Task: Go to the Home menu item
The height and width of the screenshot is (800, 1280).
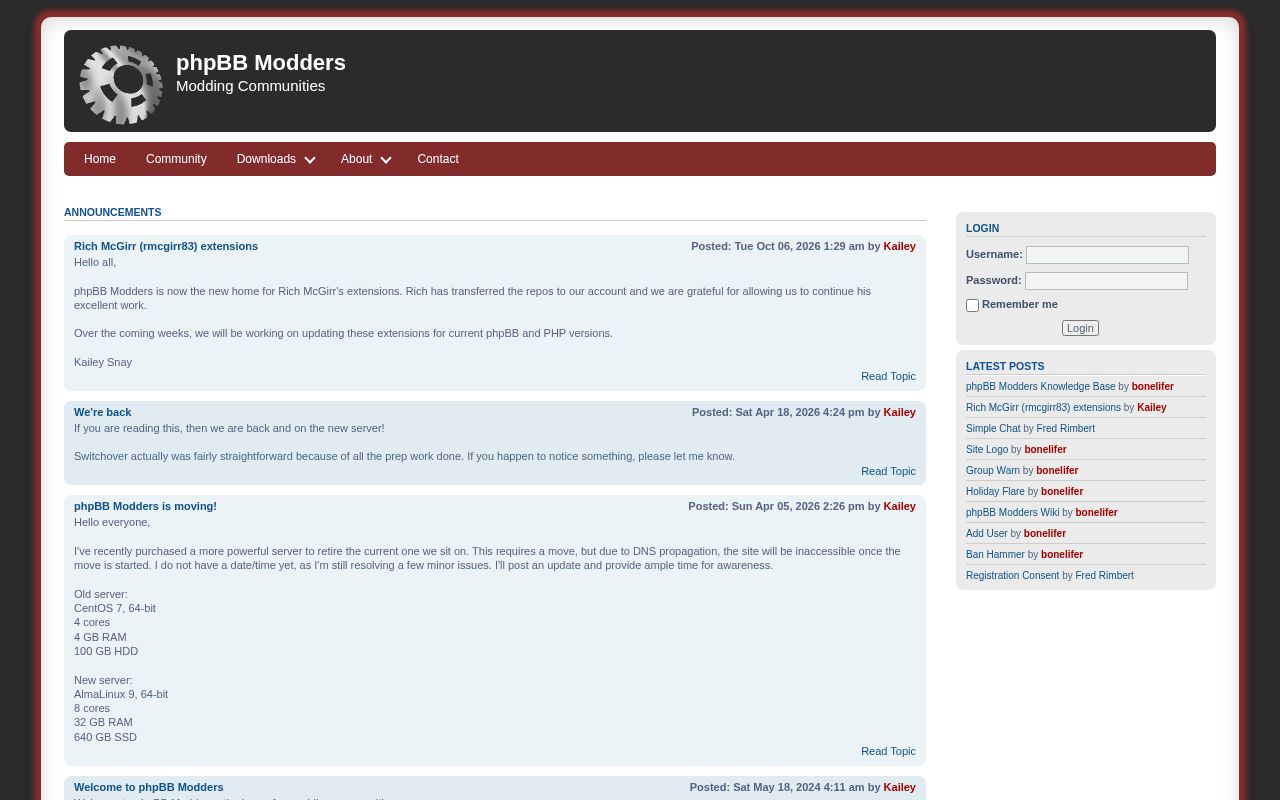Action: click(100, 159)
